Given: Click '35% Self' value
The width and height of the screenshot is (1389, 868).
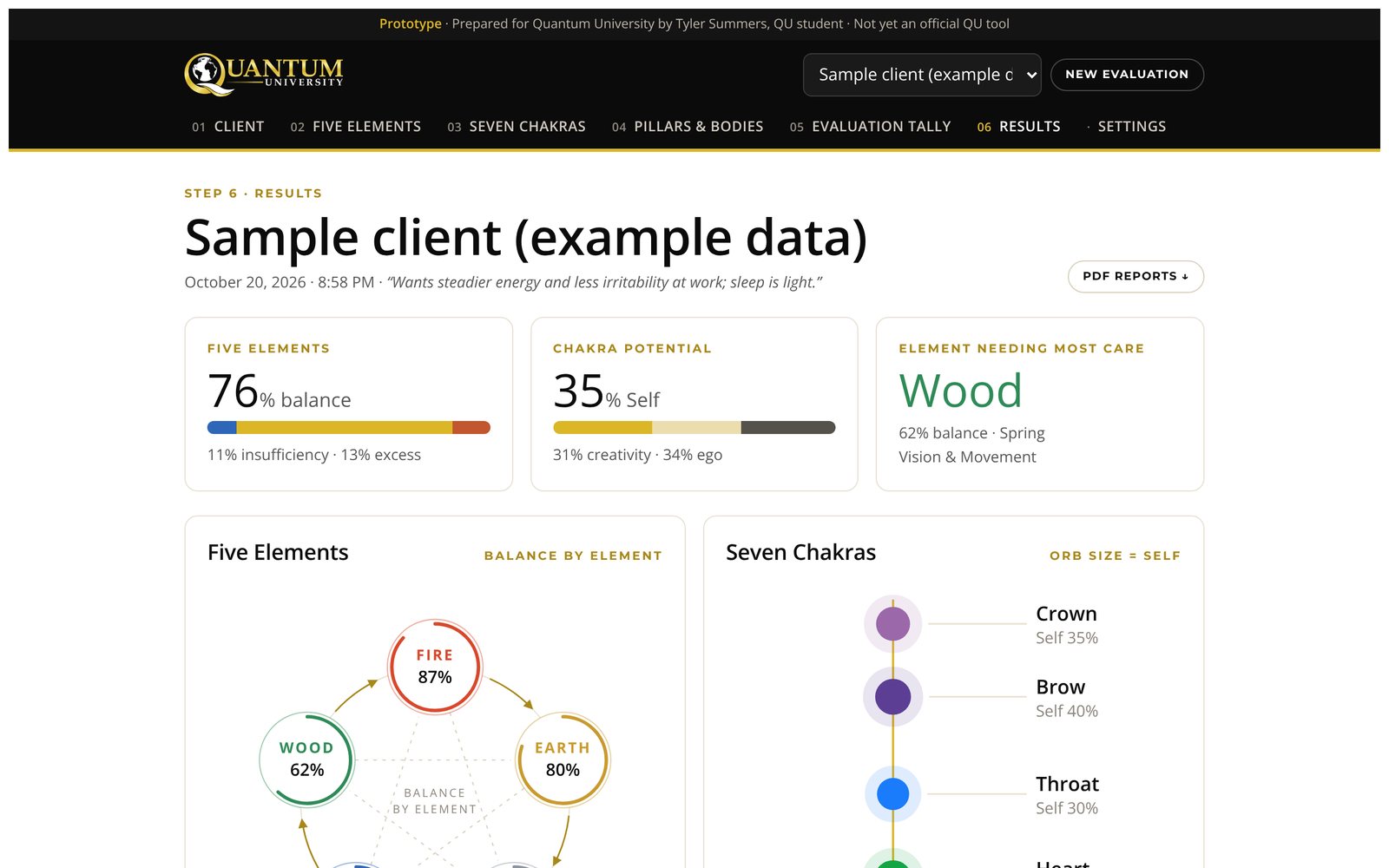Looking at the screenshot, I should [606, 391].
